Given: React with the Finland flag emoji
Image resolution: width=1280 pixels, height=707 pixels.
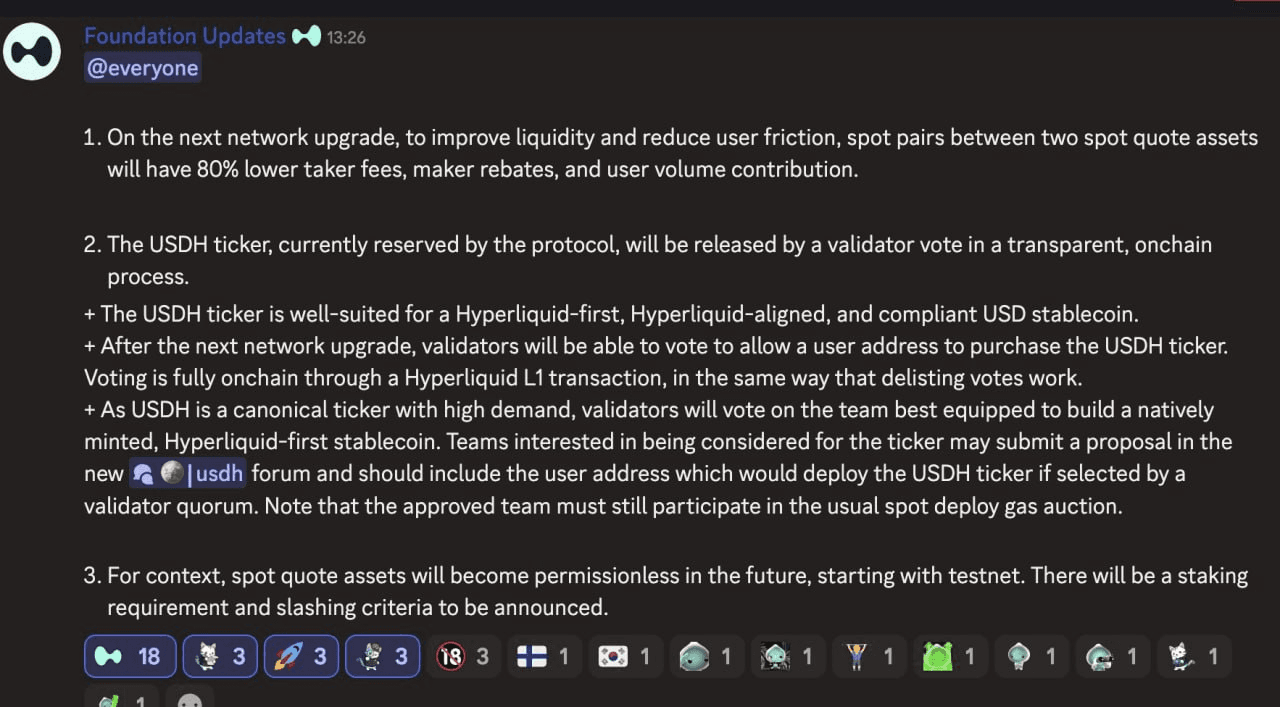Looking at the screenshot, I should tap(544, 656).
